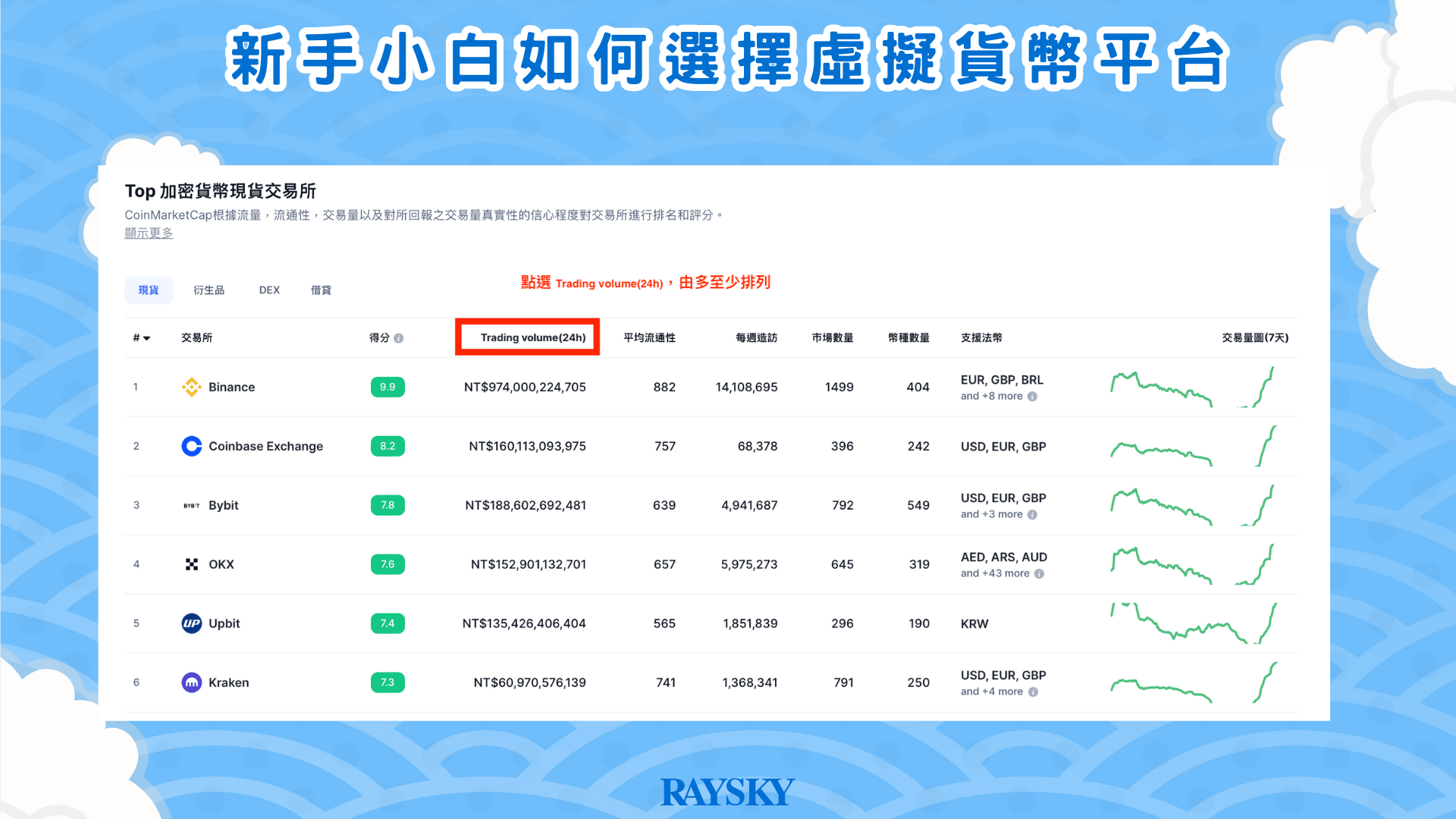Click Kraken score badge 7.3
1456x819 pixels.
click(x=388, y=682)
